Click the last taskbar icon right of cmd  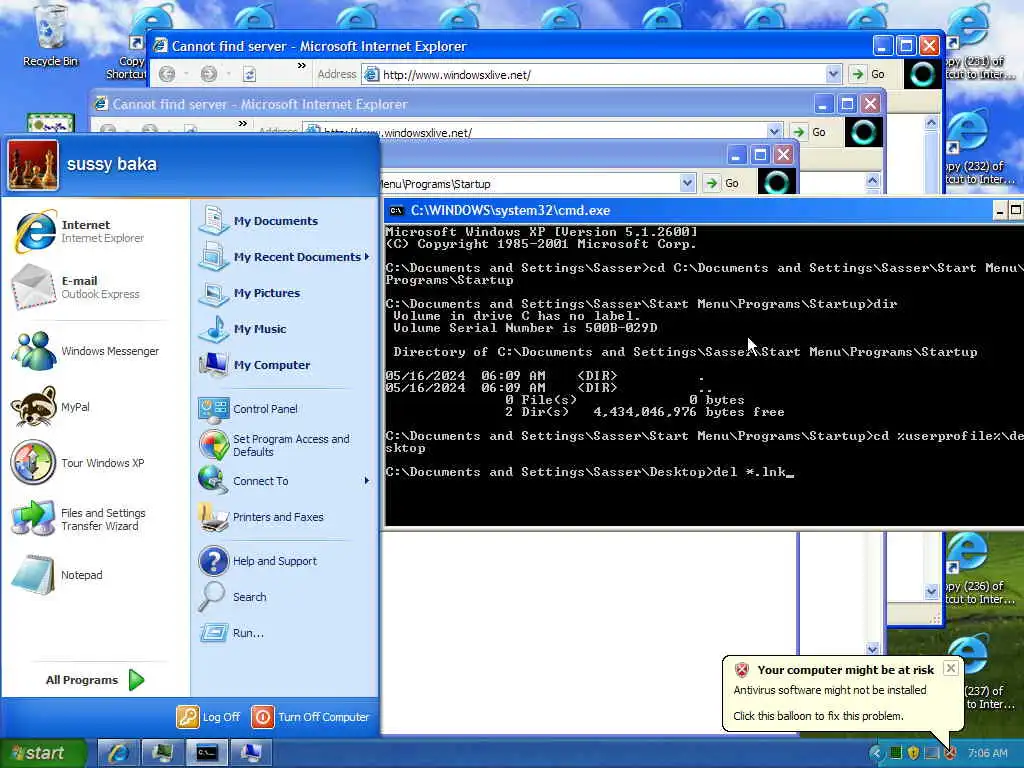coord(250,753)
